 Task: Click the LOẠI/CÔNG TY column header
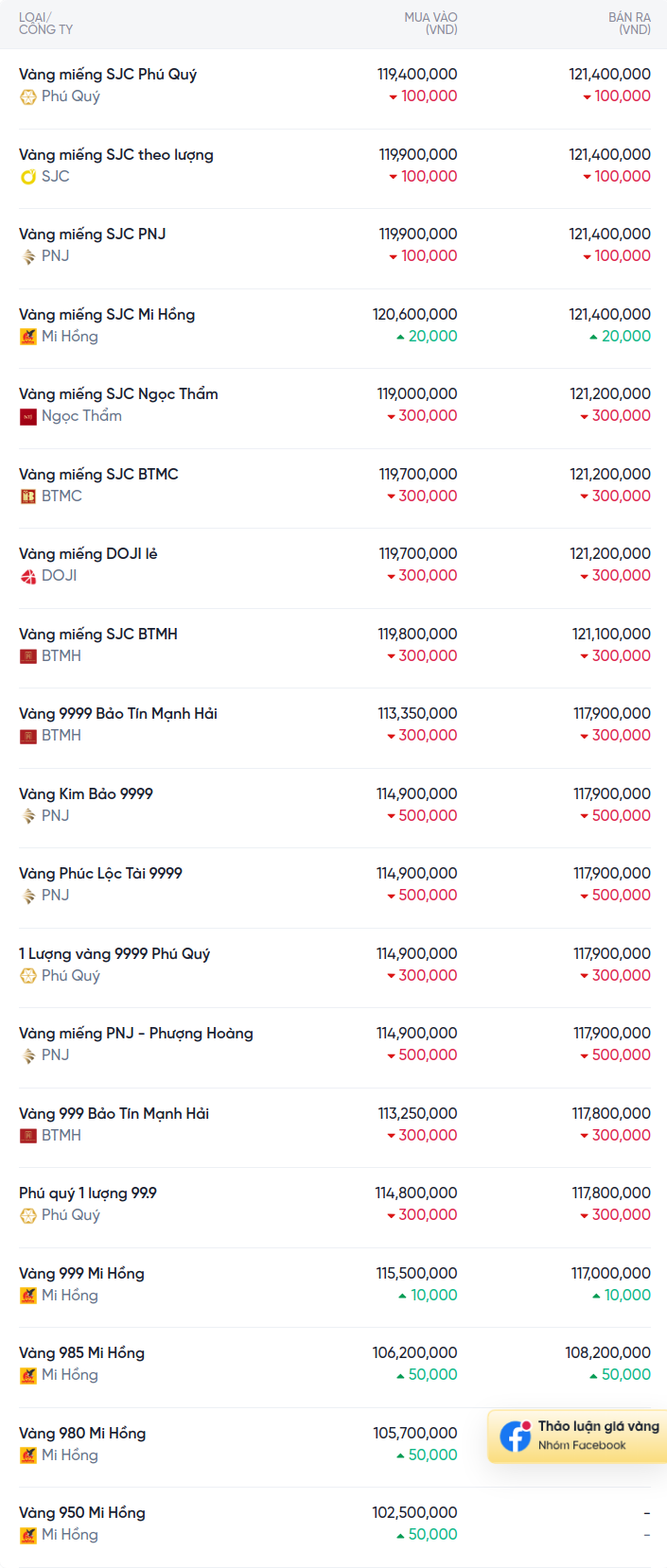pyautogui.click(x=45, y=24)
